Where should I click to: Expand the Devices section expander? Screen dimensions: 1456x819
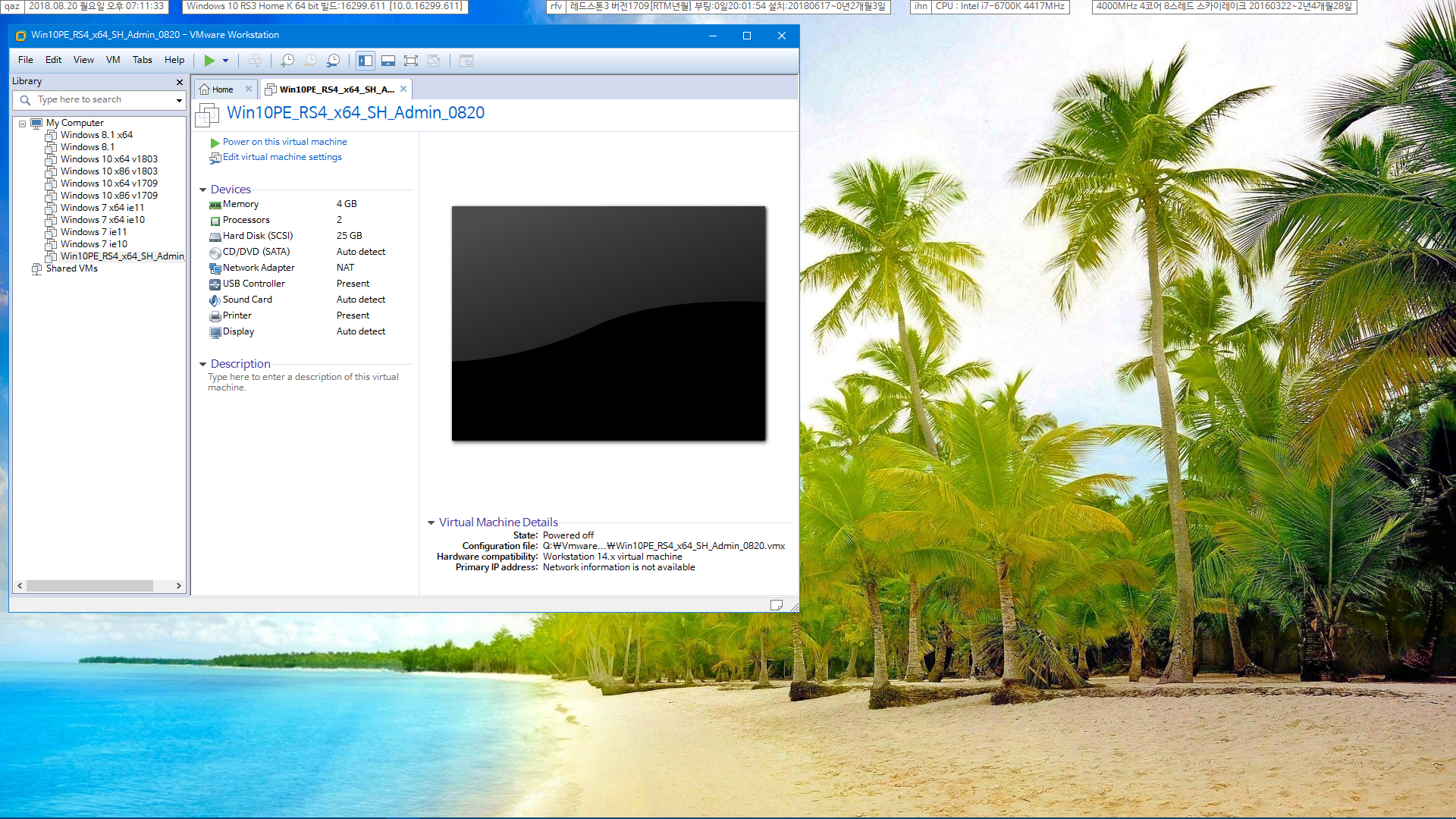pyautogui.click(x=204, y=189)
